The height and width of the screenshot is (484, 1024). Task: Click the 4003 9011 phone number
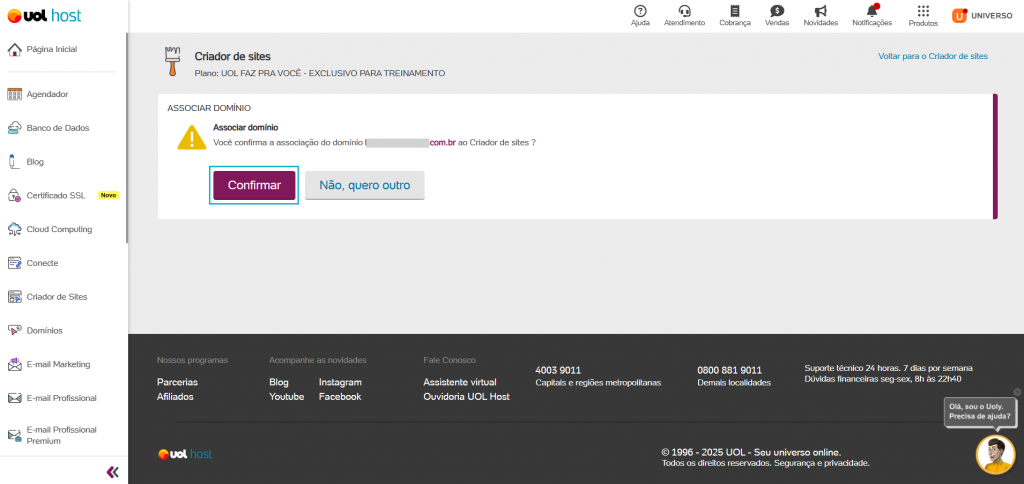tap(558, 370)
